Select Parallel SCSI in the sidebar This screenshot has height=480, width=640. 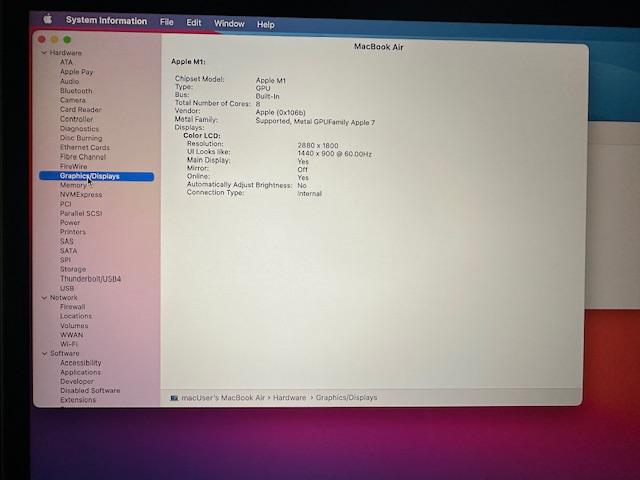81,213
